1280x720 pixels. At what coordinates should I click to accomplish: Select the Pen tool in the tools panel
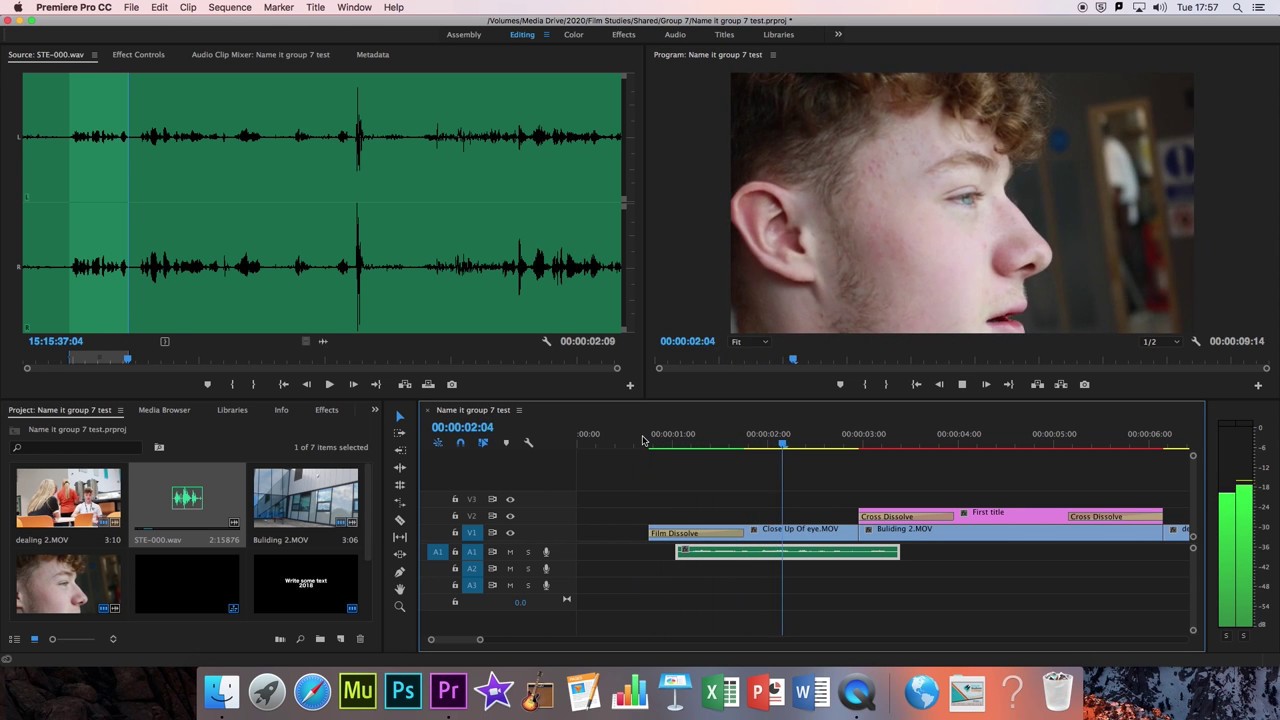(x=400, y=572)
